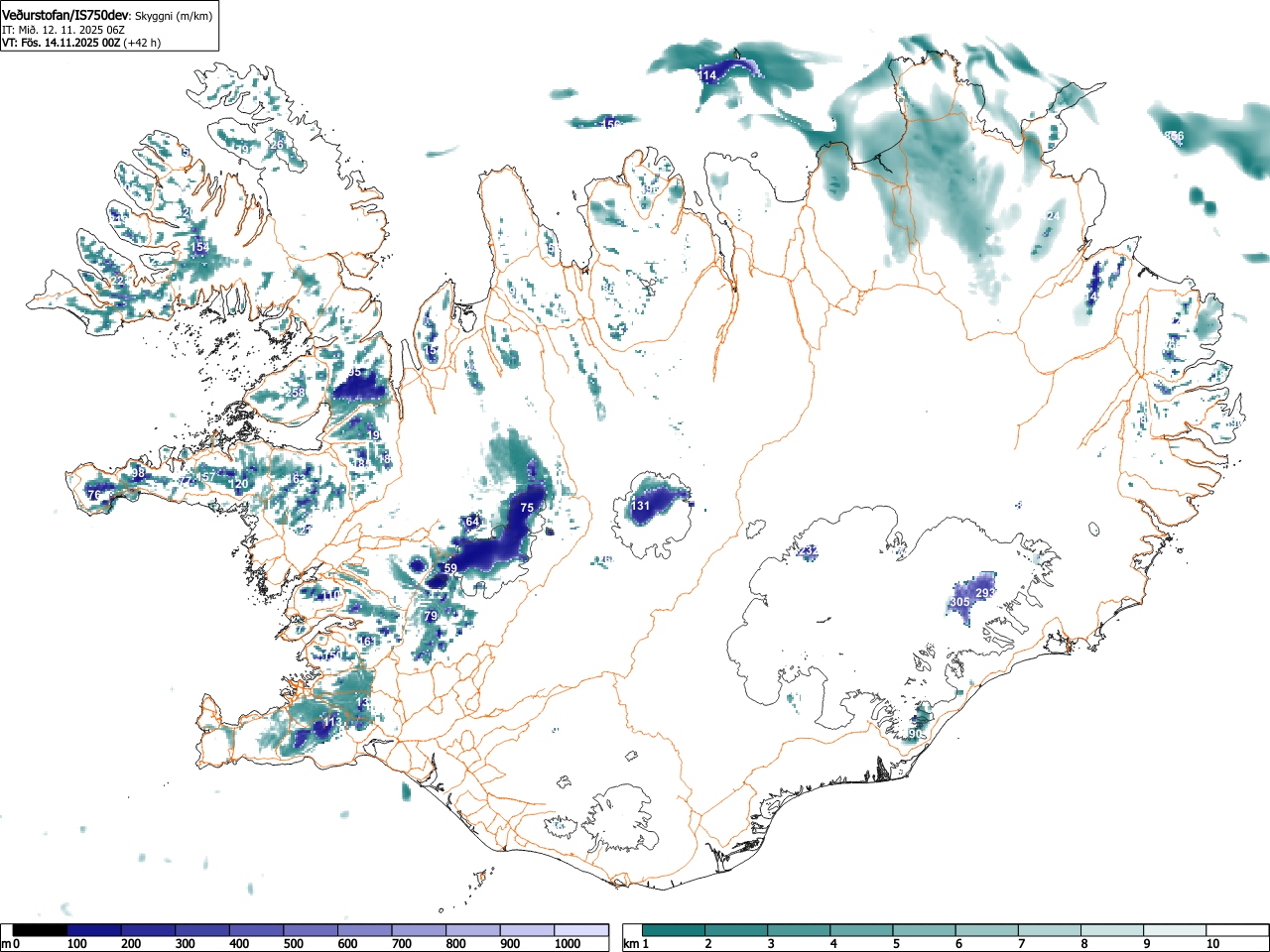Pick the 5–6 km teal legend swatch
Viewport: 1270px width, 952px height.
tap(925, 930)
